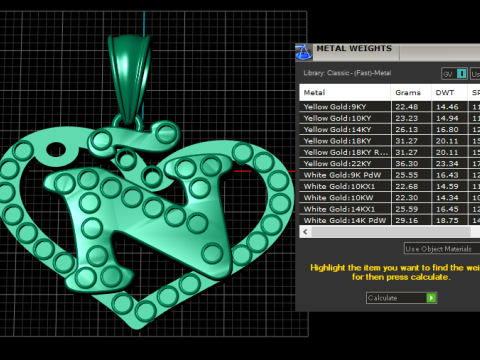480x360 pixels.
Task: Click the 23.23 grams value
Action: 406,118
